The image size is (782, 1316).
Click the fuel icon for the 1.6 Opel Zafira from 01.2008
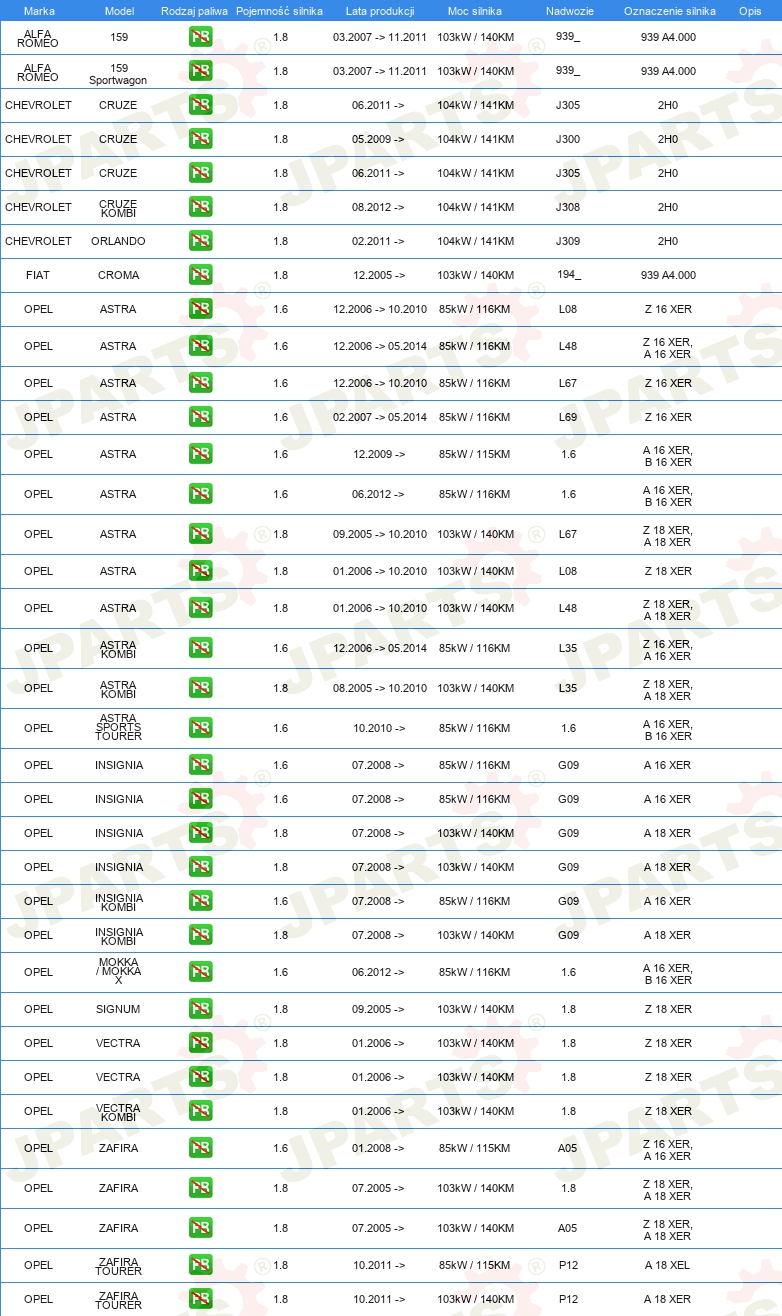pos(200,1148)
